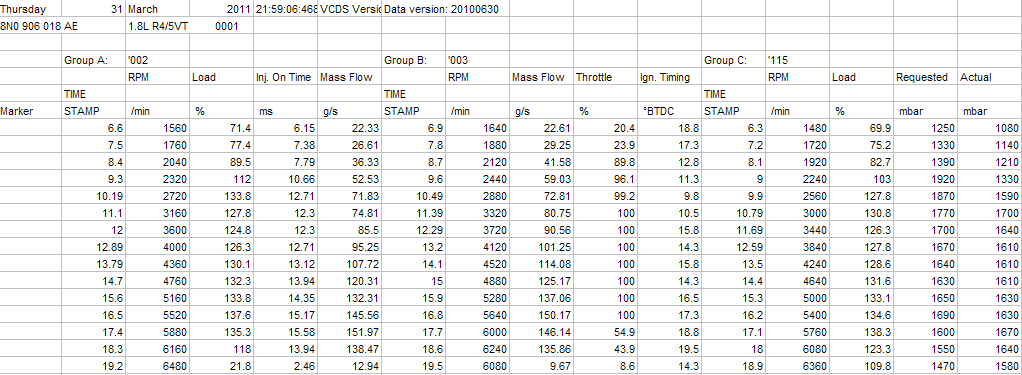This screenshot has width=1022, height=375.
Task: Click time stamp value 10.19
Action: (94, 196)
